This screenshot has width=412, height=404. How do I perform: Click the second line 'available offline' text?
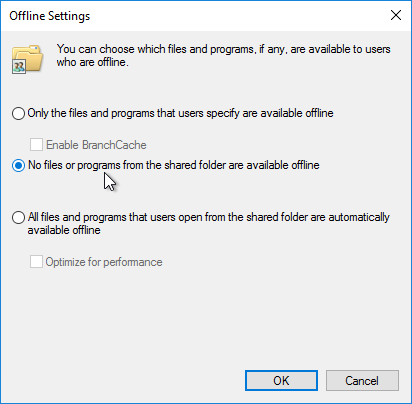64,230
